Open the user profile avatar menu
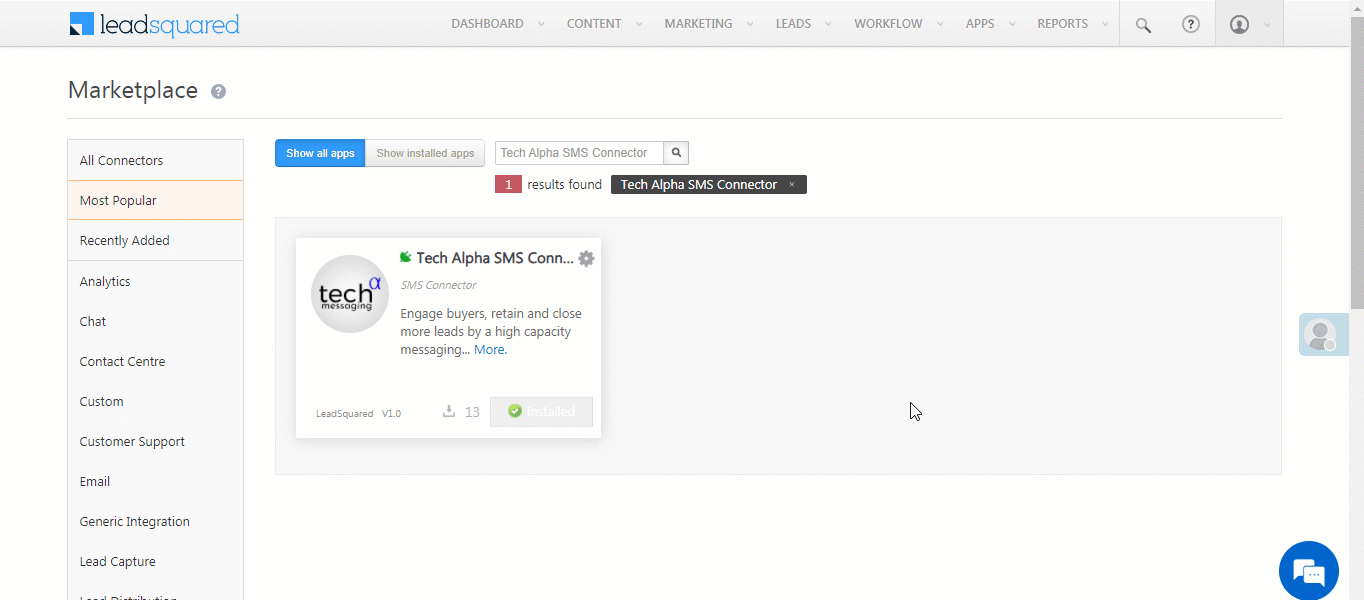The height and width of the screenshot is (600, 1364). click(x=1240, y=24)
